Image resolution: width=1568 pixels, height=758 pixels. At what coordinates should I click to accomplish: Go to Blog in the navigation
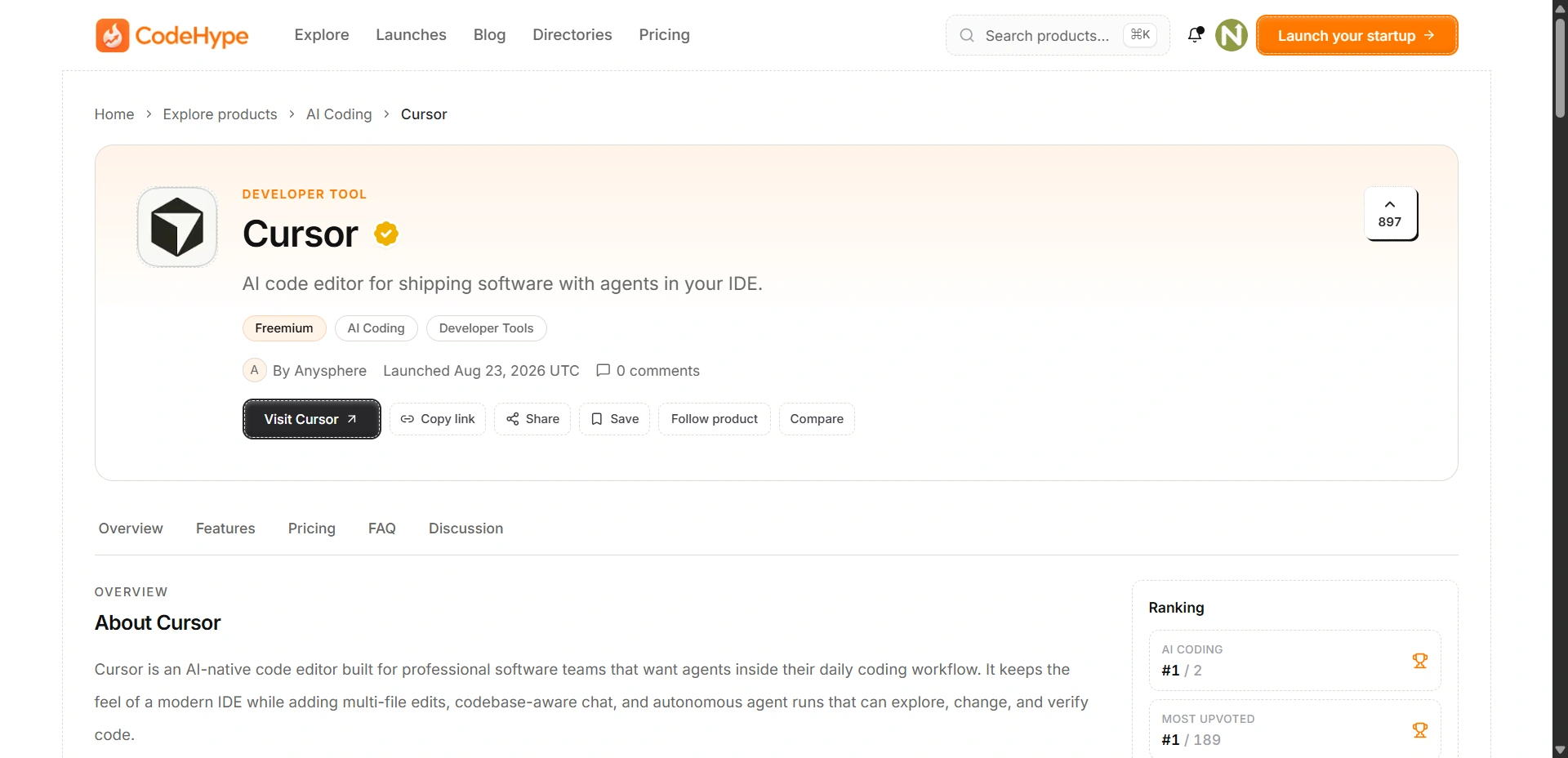pos(490,35)
